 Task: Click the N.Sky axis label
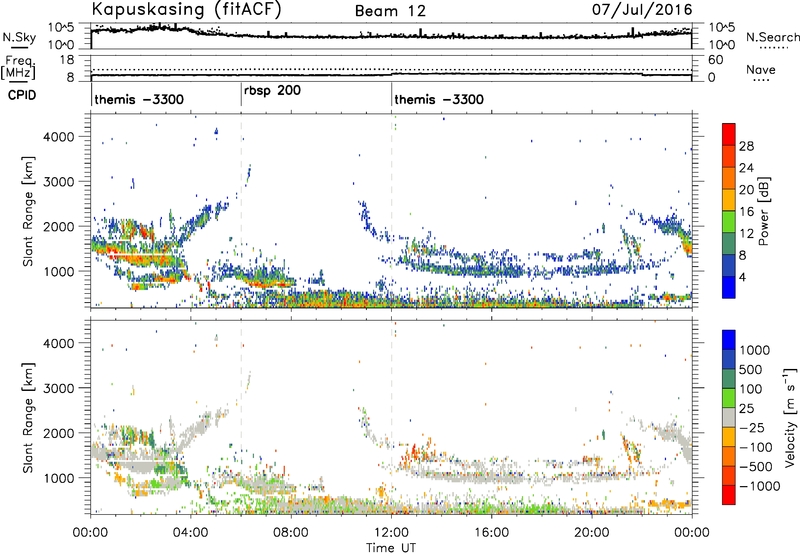(19, 37)
